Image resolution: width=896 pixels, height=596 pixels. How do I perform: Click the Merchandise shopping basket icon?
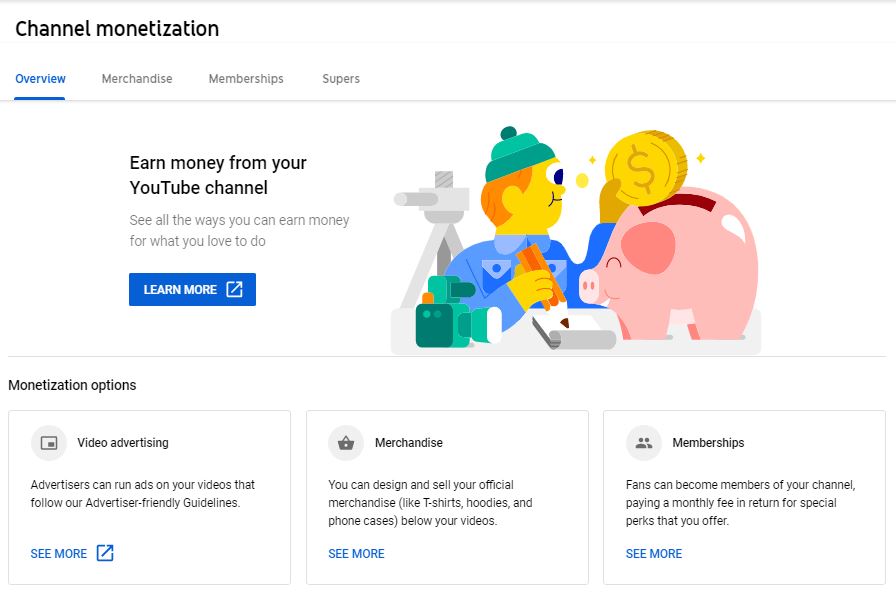point(346,443)
